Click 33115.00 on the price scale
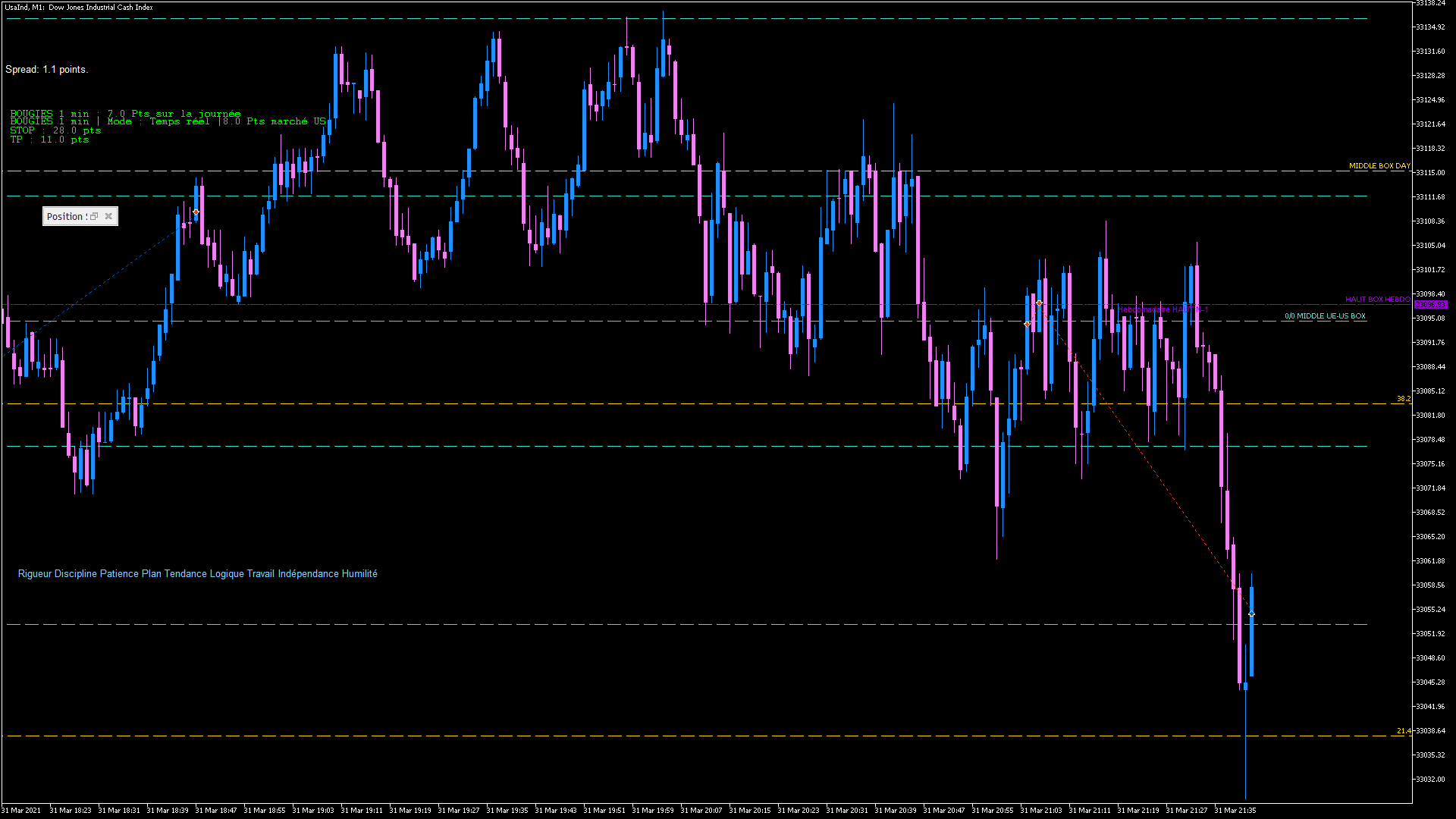 (1430, 173)
